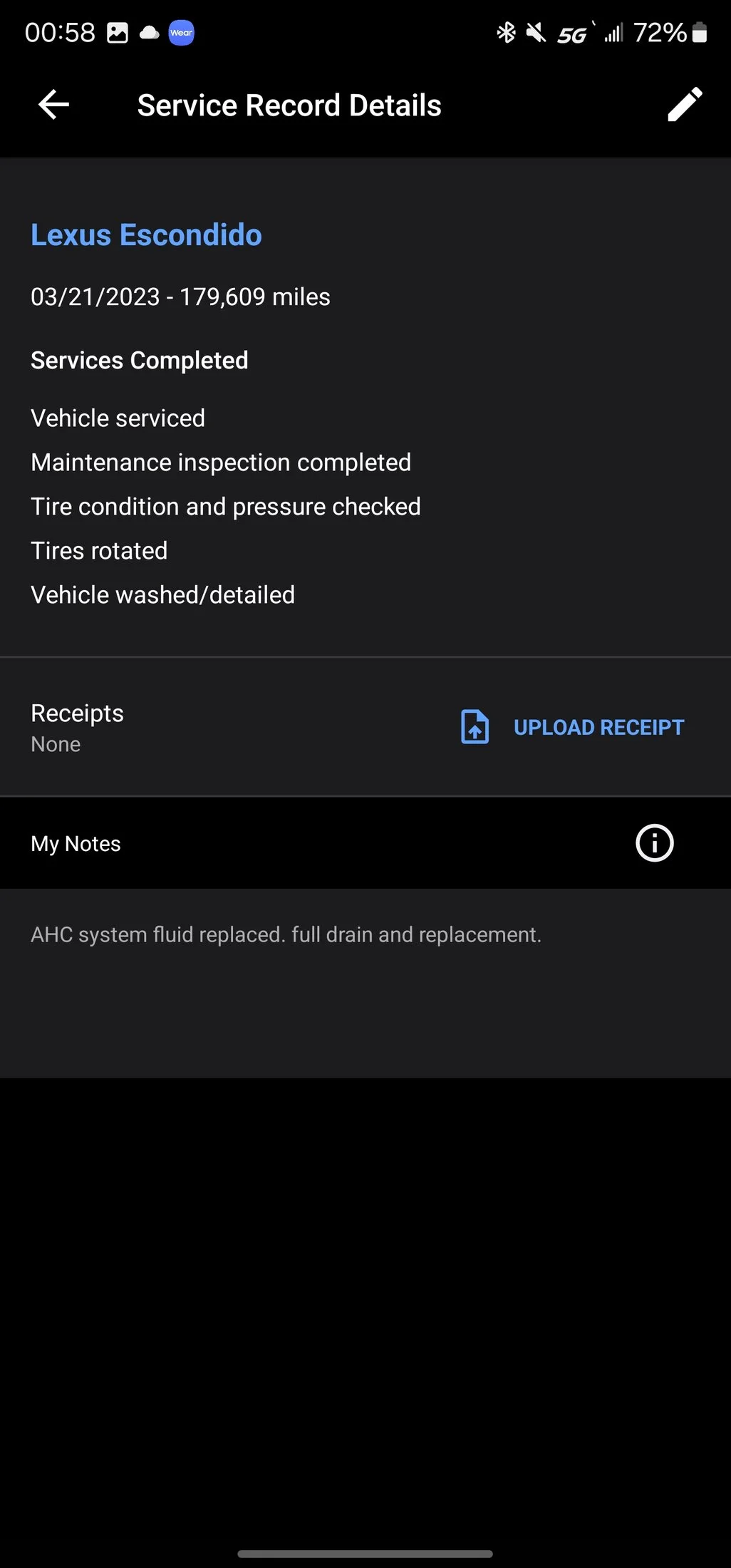Tap the battery indicator icon

coord(700,33)
